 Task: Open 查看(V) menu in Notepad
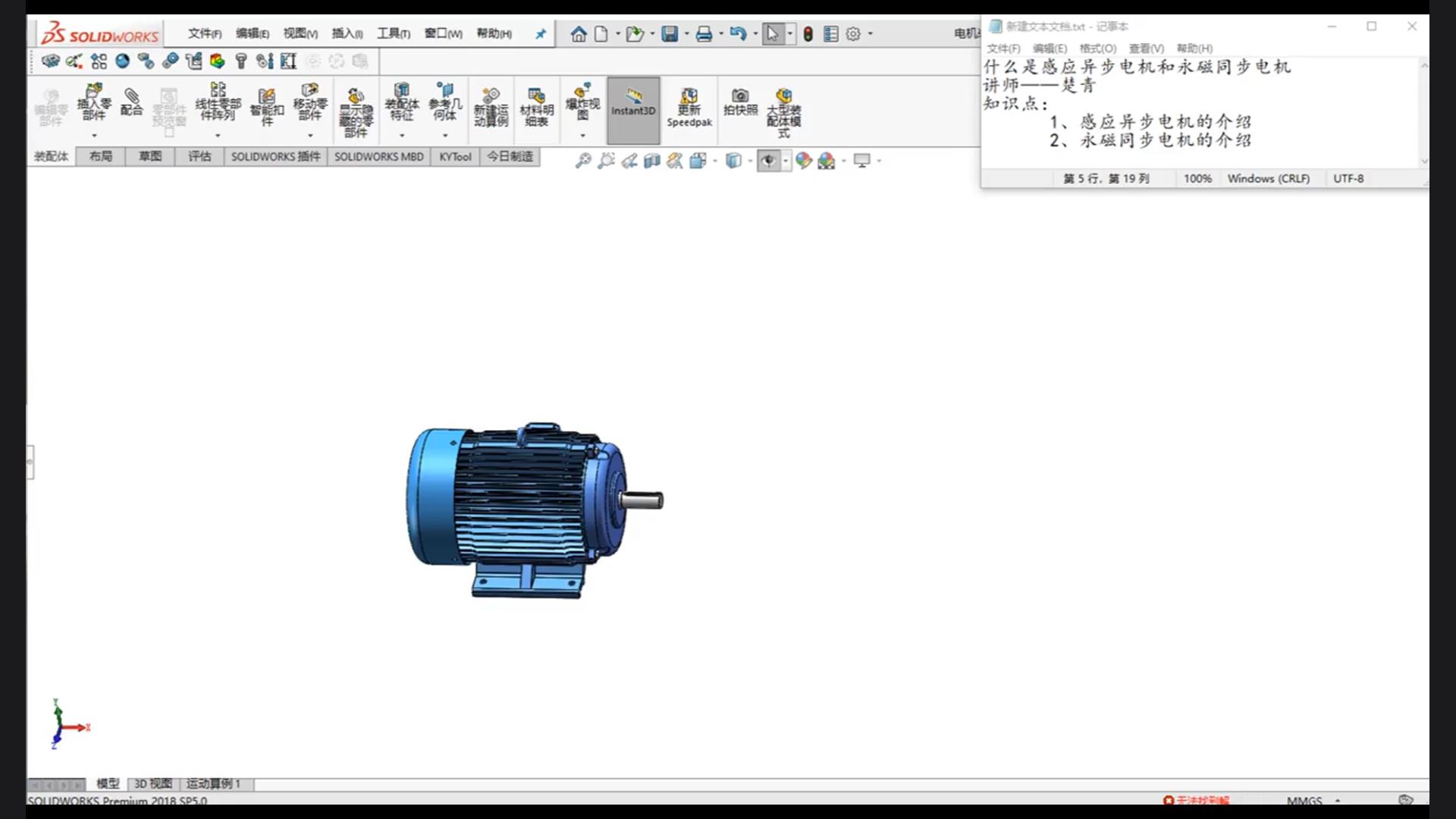click(x=1146, y=49)
